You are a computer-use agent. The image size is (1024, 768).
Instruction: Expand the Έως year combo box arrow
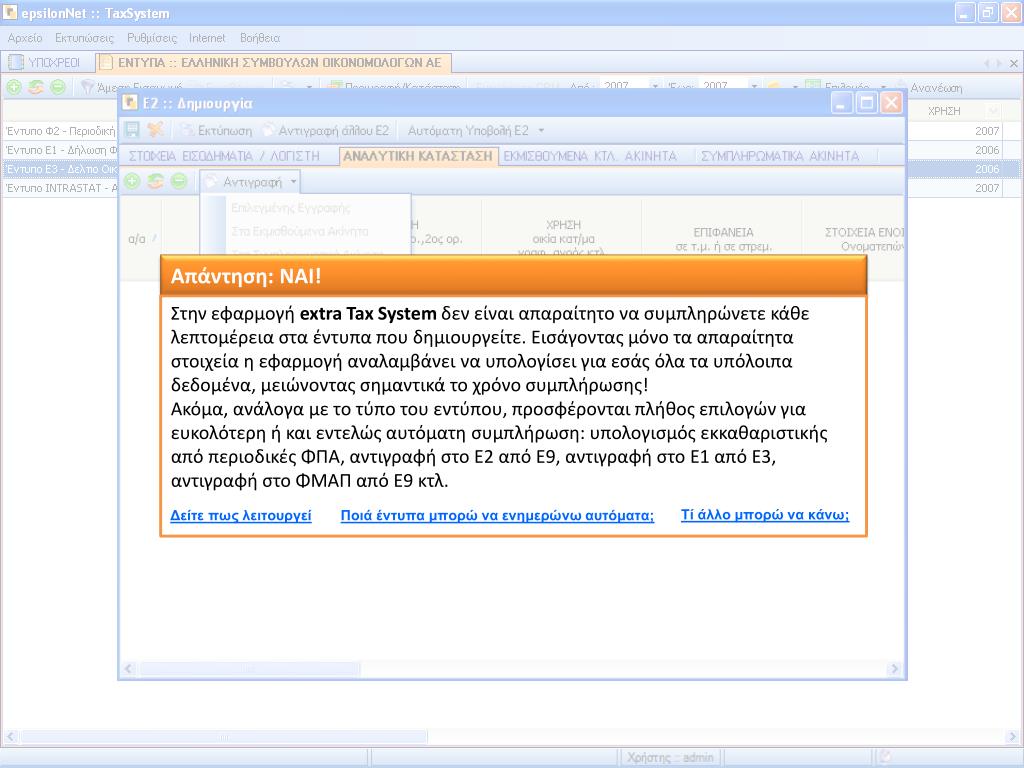coord(754,86)
